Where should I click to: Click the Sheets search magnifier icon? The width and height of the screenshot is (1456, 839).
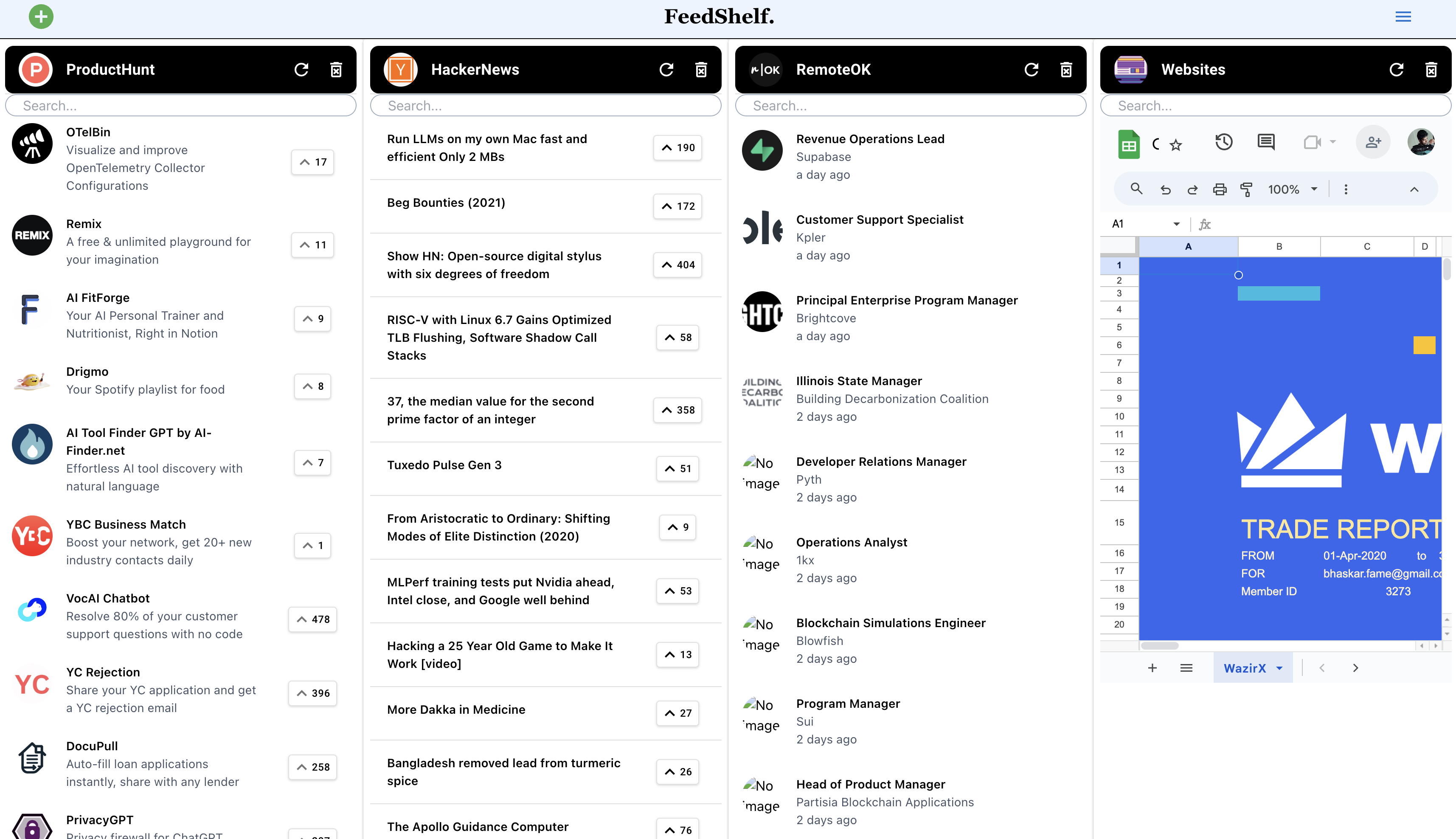pyautogui.click(x=1136, y=189)
